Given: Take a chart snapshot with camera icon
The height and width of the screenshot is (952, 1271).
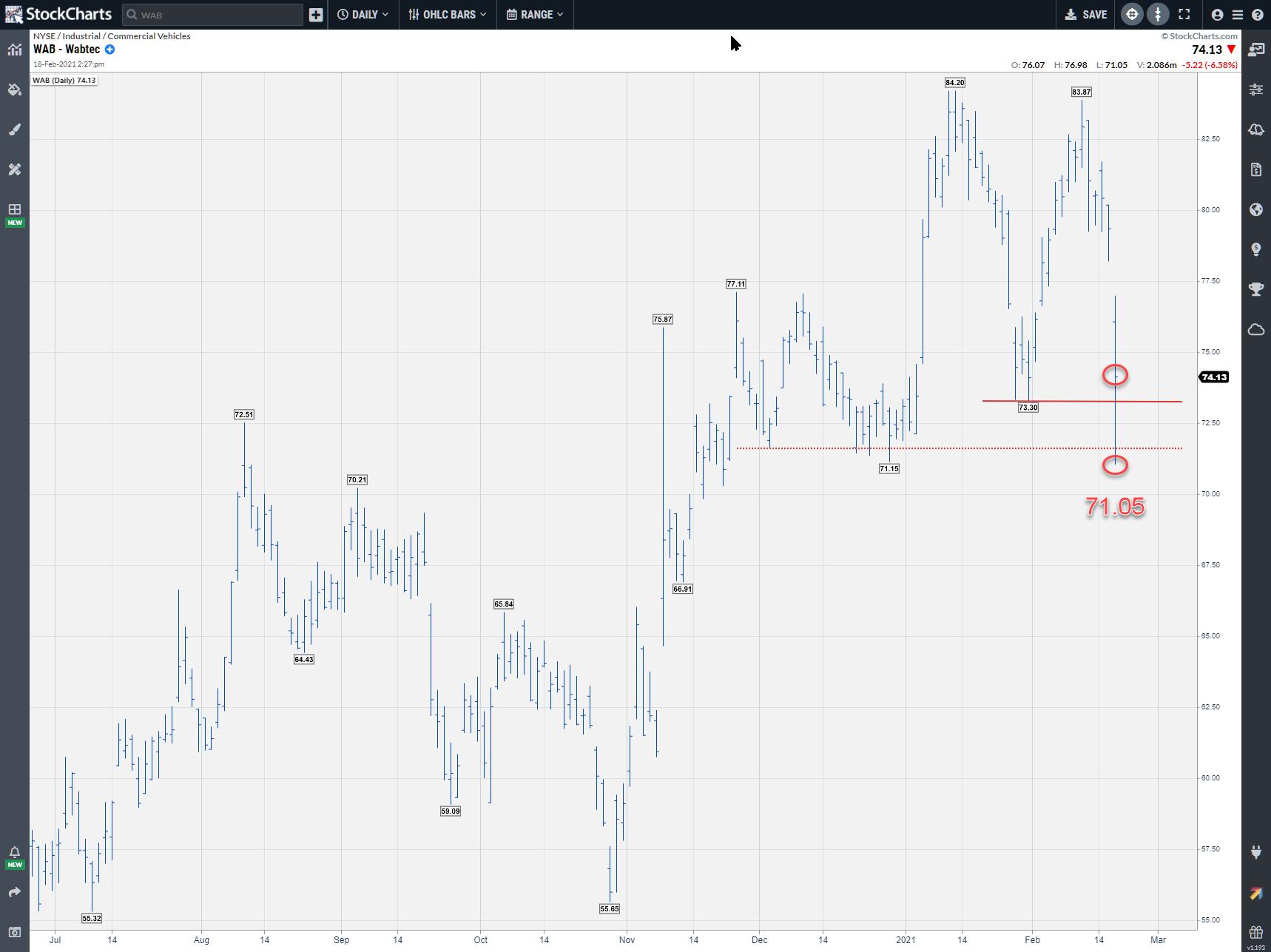Looking at the screenshot, I should coord(14,933).
